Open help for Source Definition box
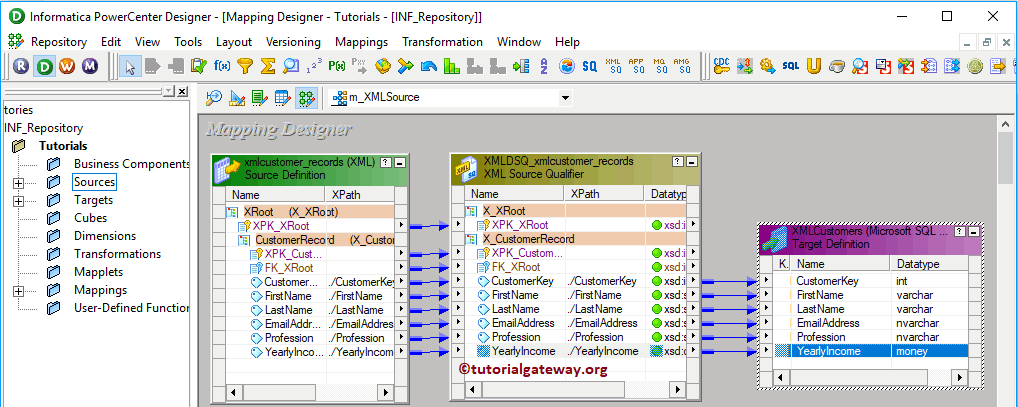 [386, 163]
